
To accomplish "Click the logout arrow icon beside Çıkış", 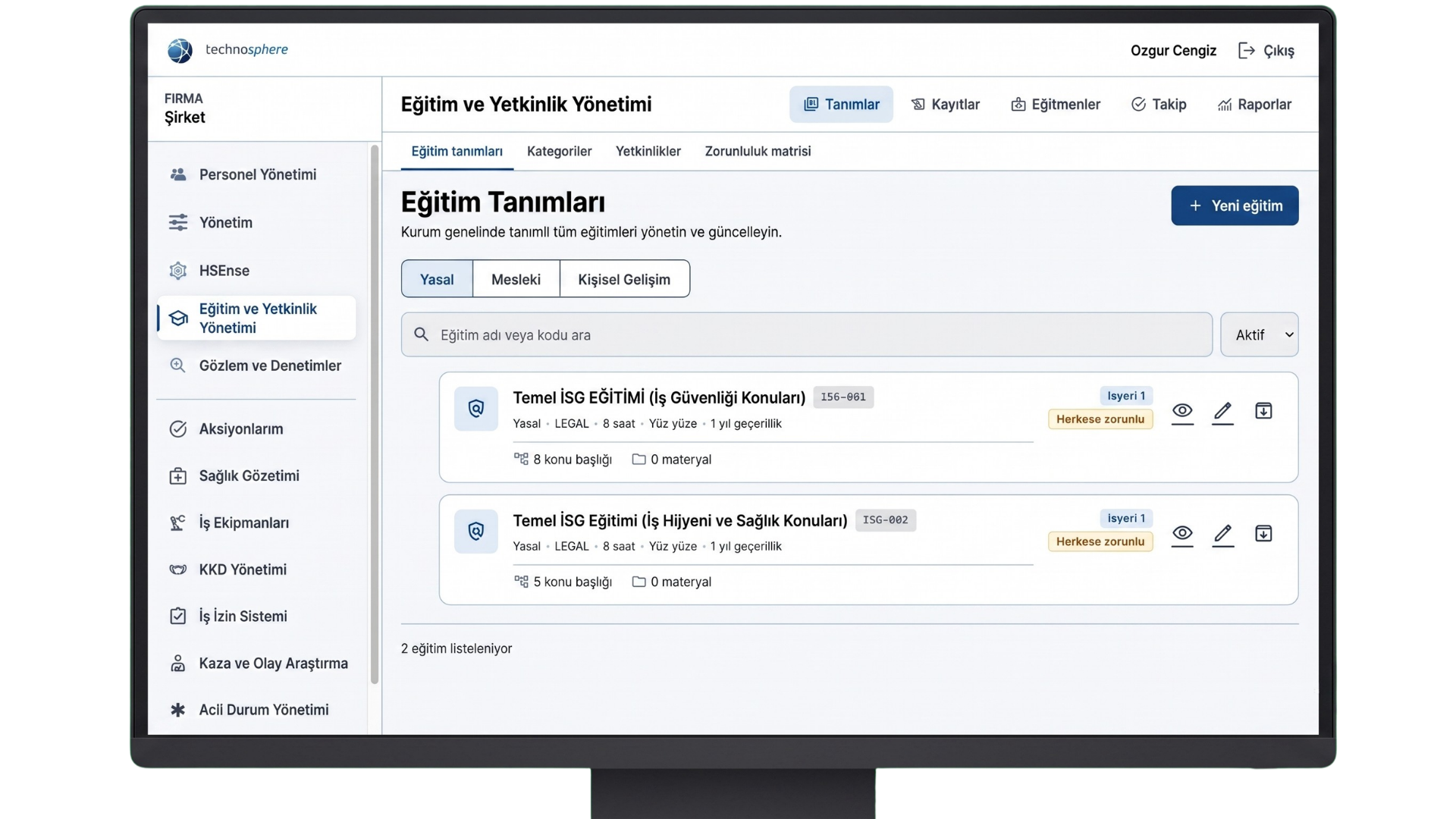I will (x=1246, y=50).
